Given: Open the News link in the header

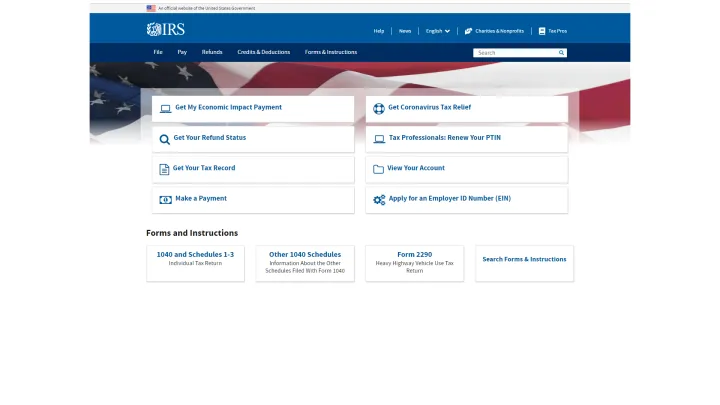Looking at the screenshot, I should tap(405, 31).
